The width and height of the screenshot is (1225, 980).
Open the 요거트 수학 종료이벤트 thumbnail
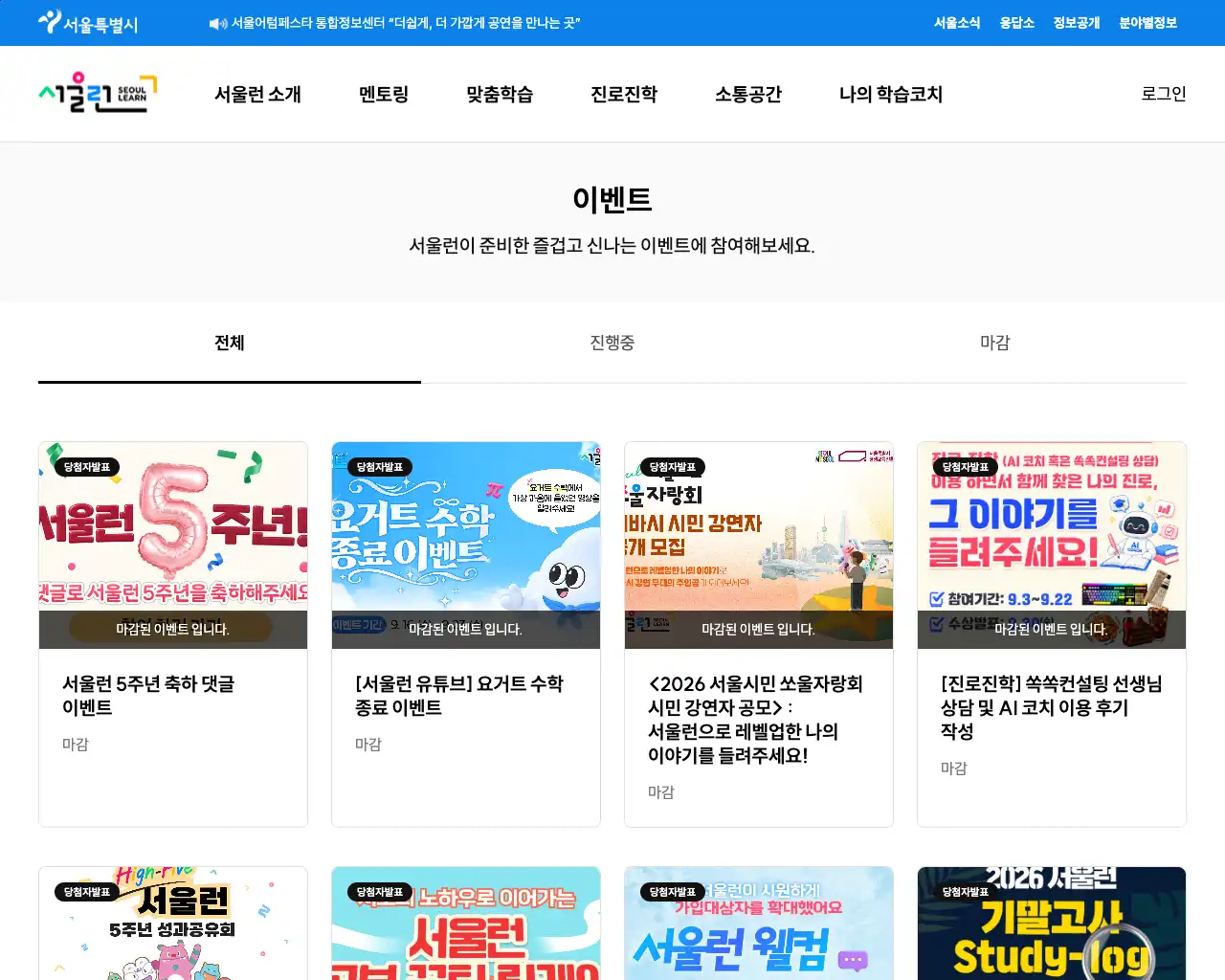[x=466, y=546]
